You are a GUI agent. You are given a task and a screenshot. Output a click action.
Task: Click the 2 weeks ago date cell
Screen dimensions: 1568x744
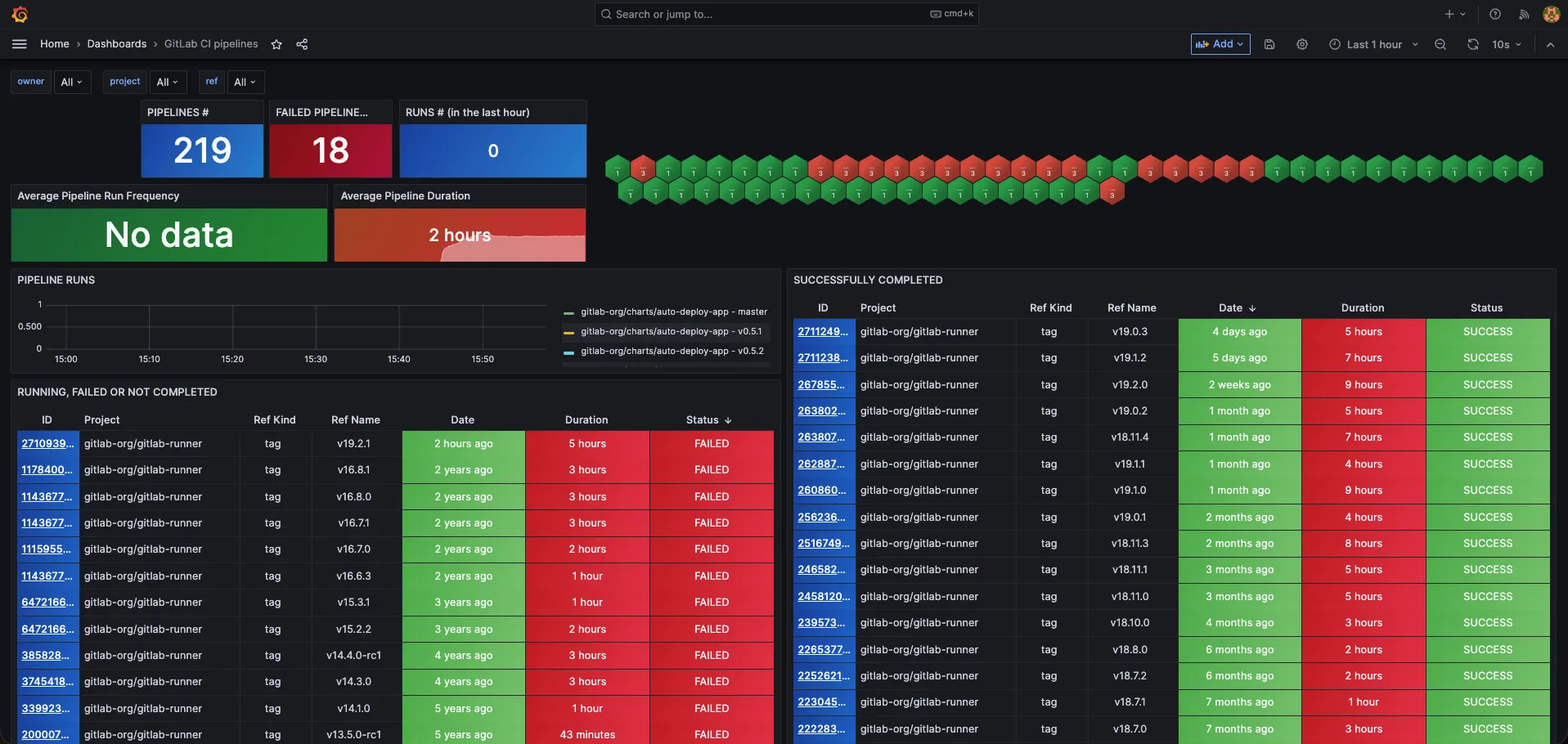click(x=1240, y=384)
